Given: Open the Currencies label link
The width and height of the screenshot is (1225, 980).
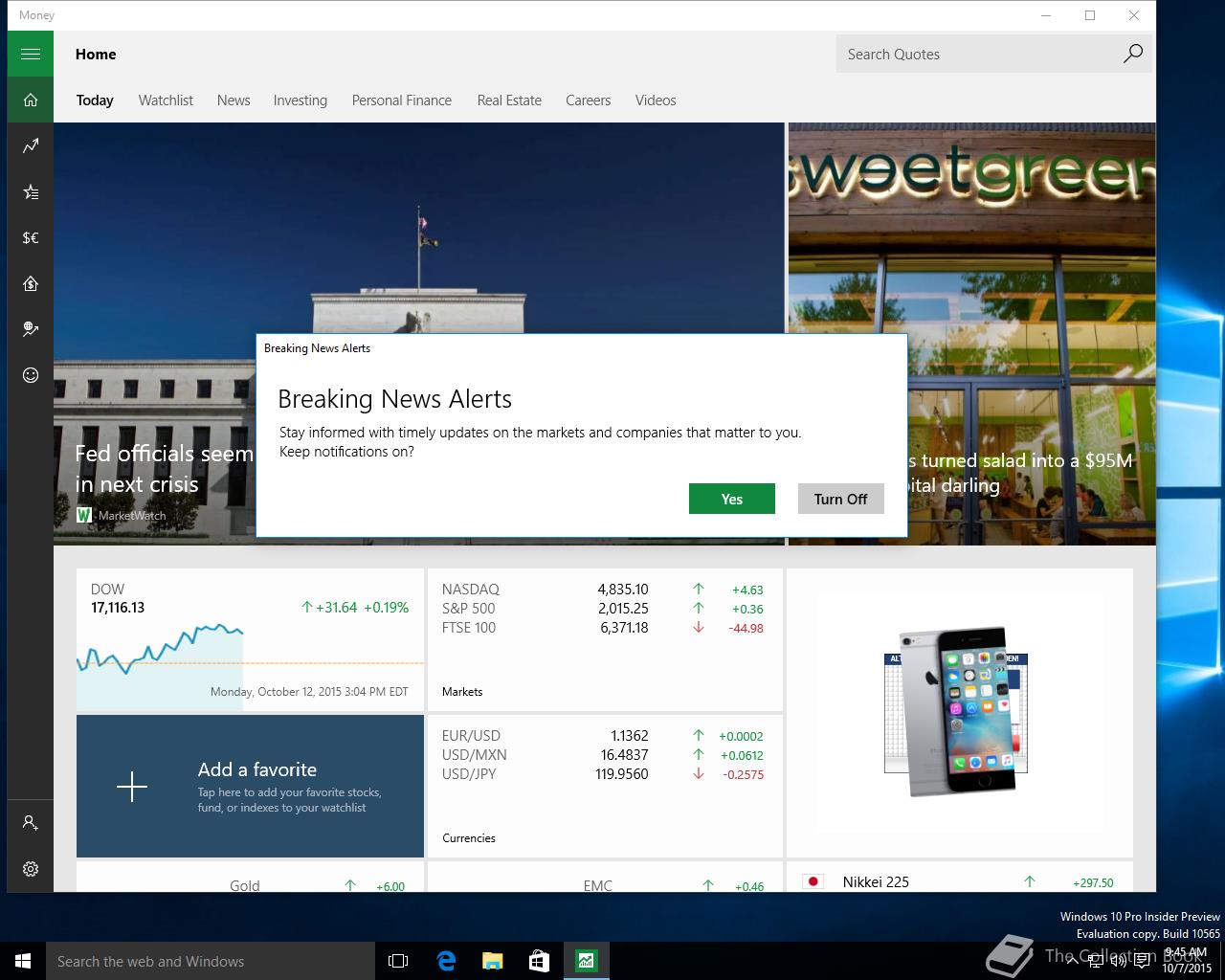Looking at the screenshot, I should pos(469,838).
